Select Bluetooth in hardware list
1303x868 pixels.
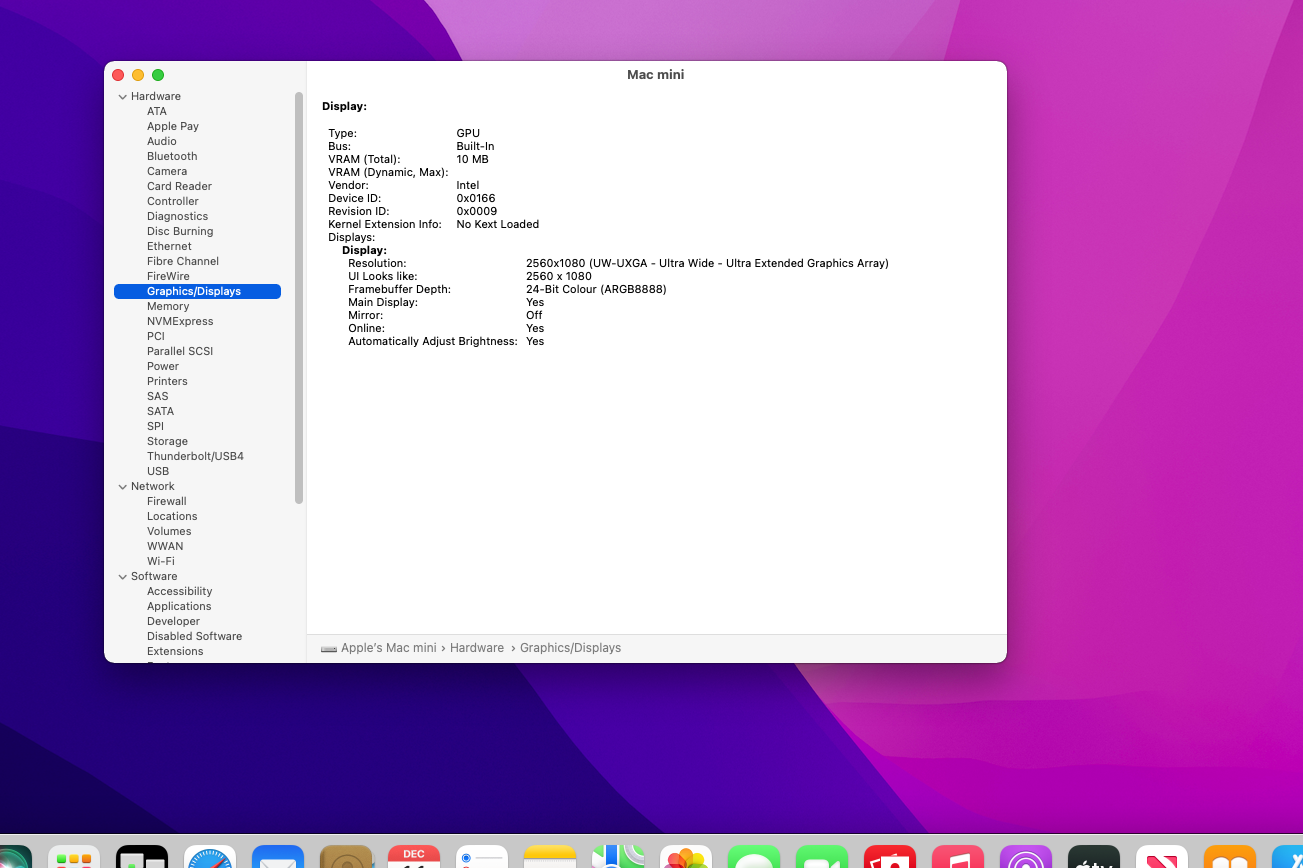172,157
